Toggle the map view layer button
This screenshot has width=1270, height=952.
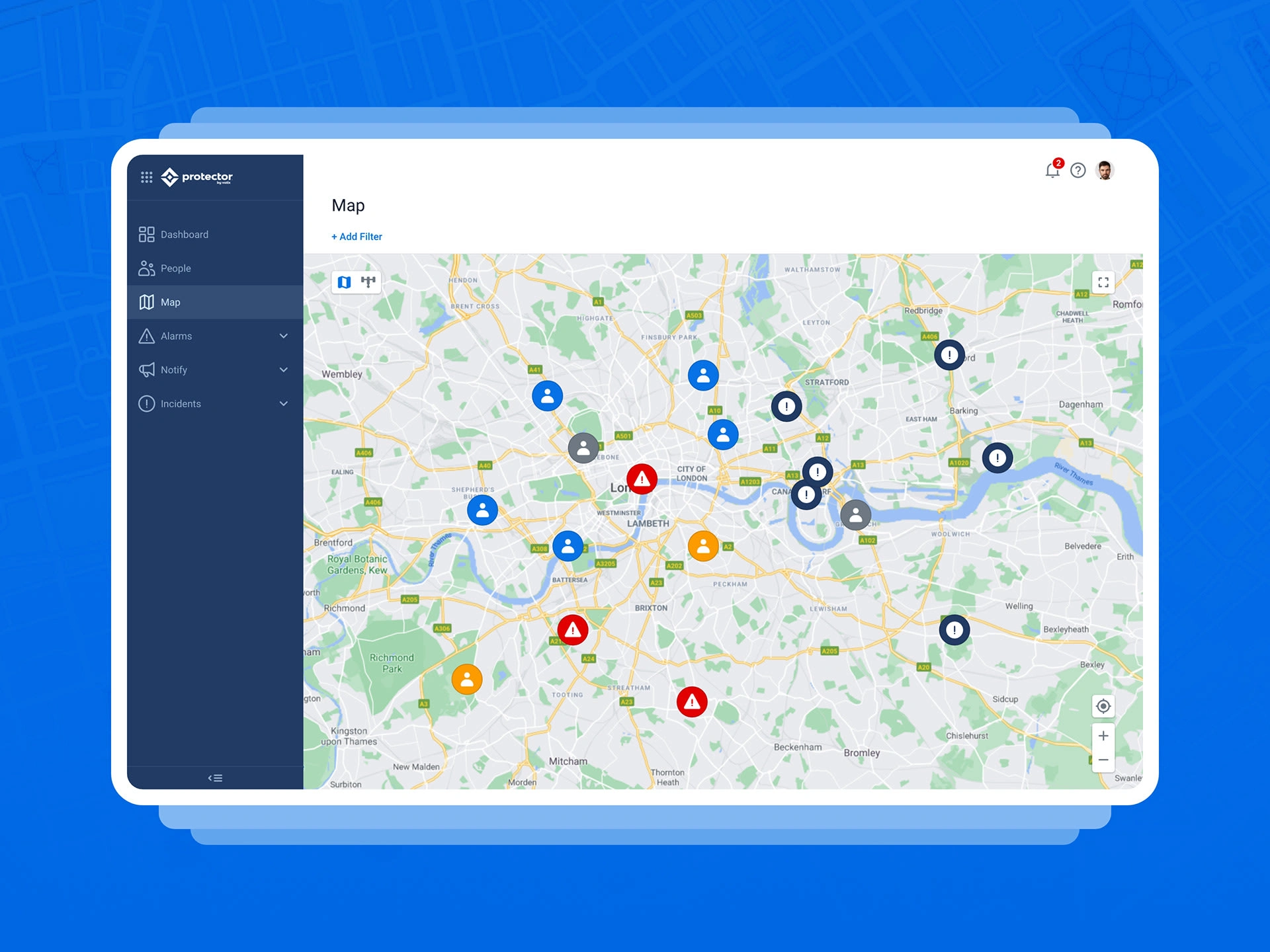[x=345, y=283]
